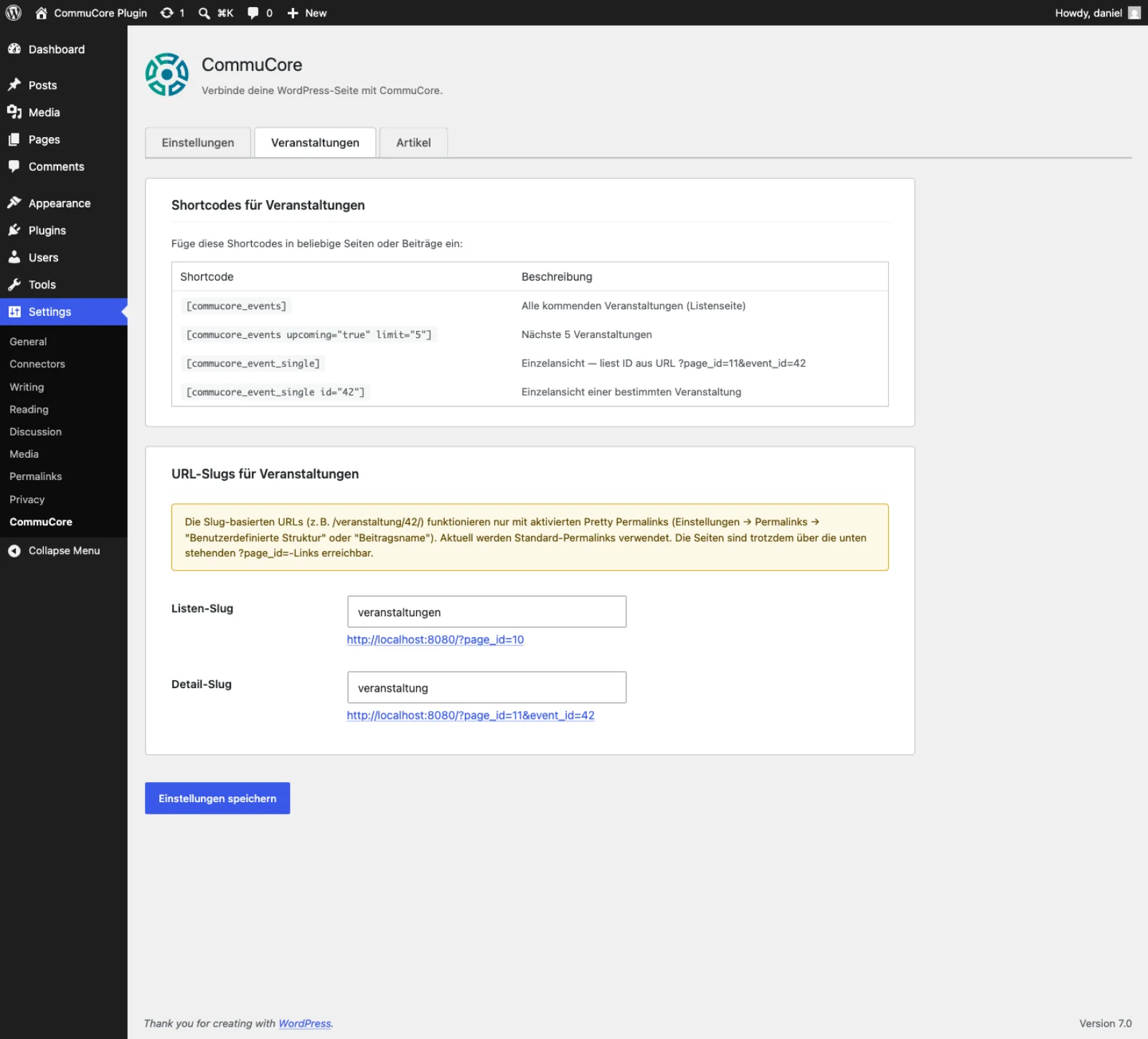This screenshot has height=1039, width=1148.
Task: Select the Veranstaltungen tab
Action: point(315,142)
